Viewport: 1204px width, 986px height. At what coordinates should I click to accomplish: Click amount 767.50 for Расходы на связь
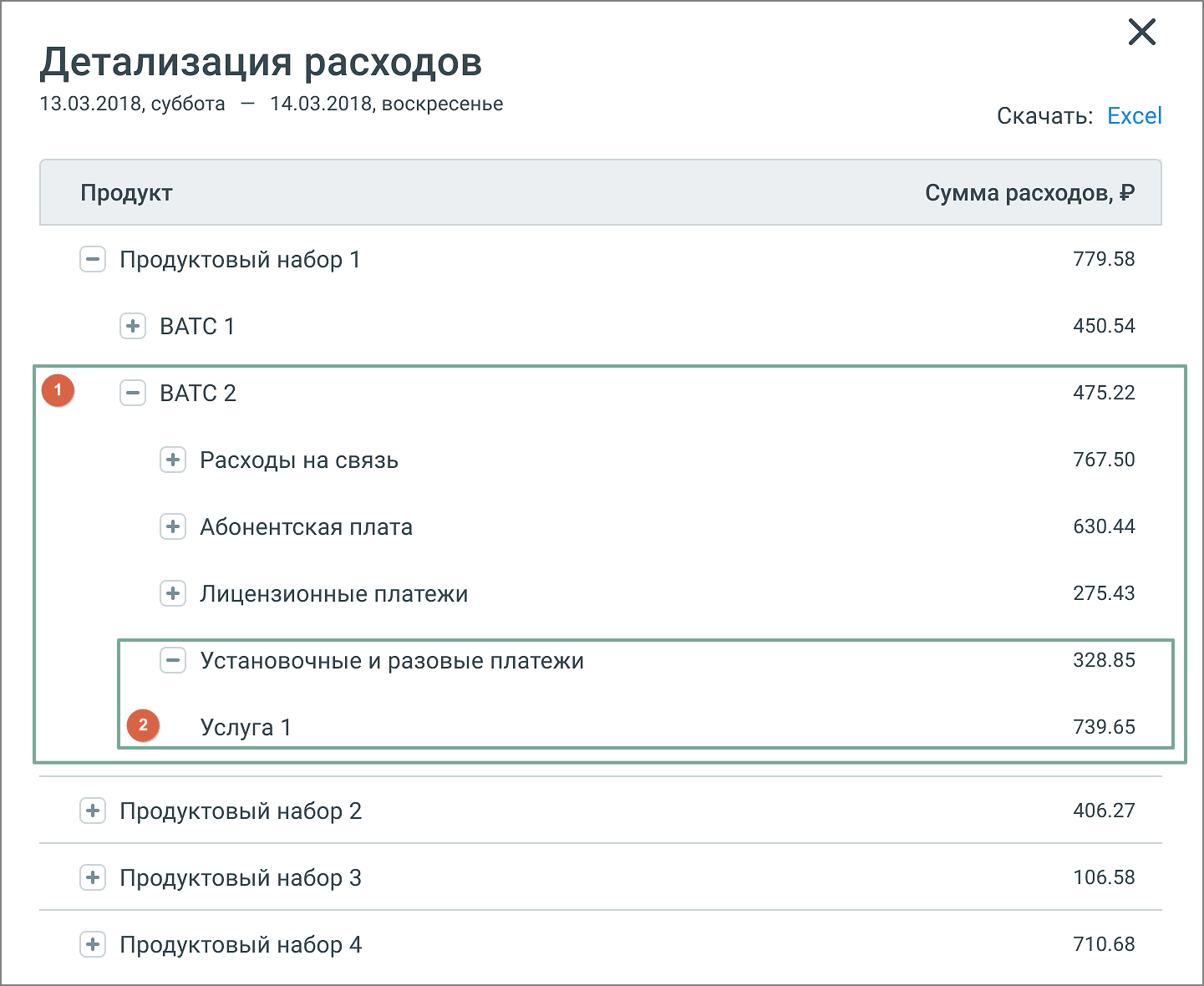click(x=1104, y=460)
